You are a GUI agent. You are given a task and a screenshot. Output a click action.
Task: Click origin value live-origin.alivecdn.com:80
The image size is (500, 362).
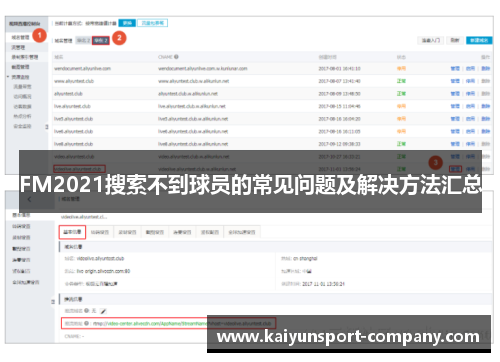click(104, 271)
